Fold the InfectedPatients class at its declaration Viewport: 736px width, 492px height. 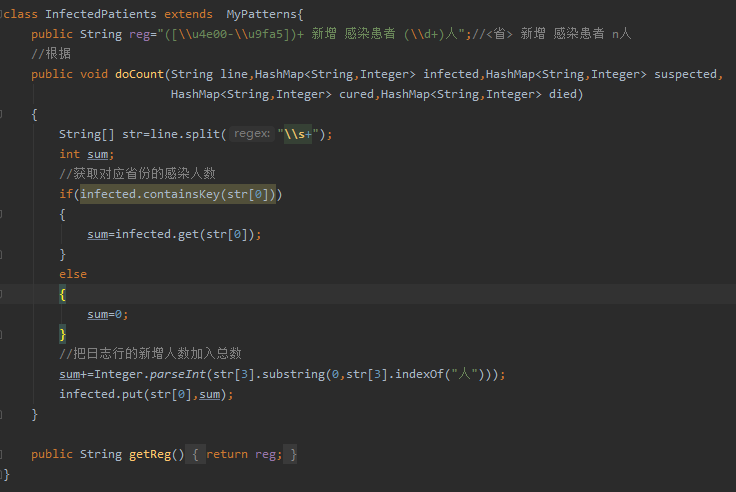click(x=3, y=14)
